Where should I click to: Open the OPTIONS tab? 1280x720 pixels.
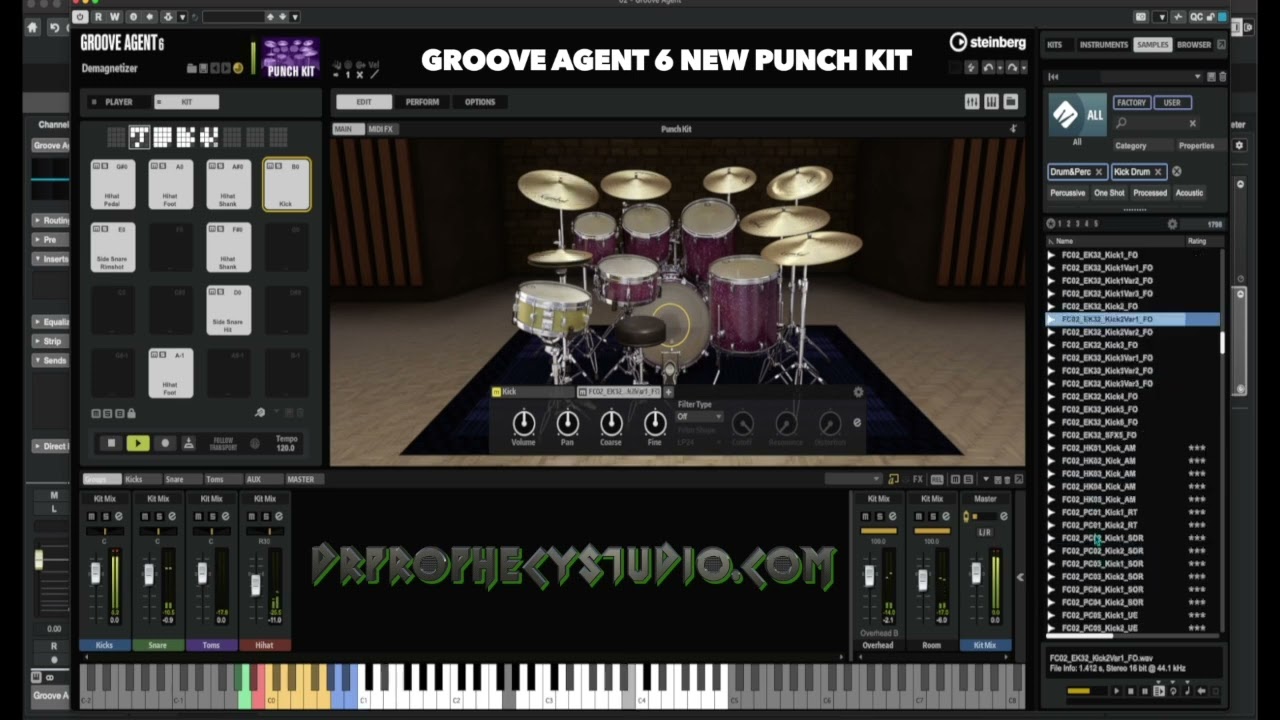pyautogui.click(x=480, y=102)
